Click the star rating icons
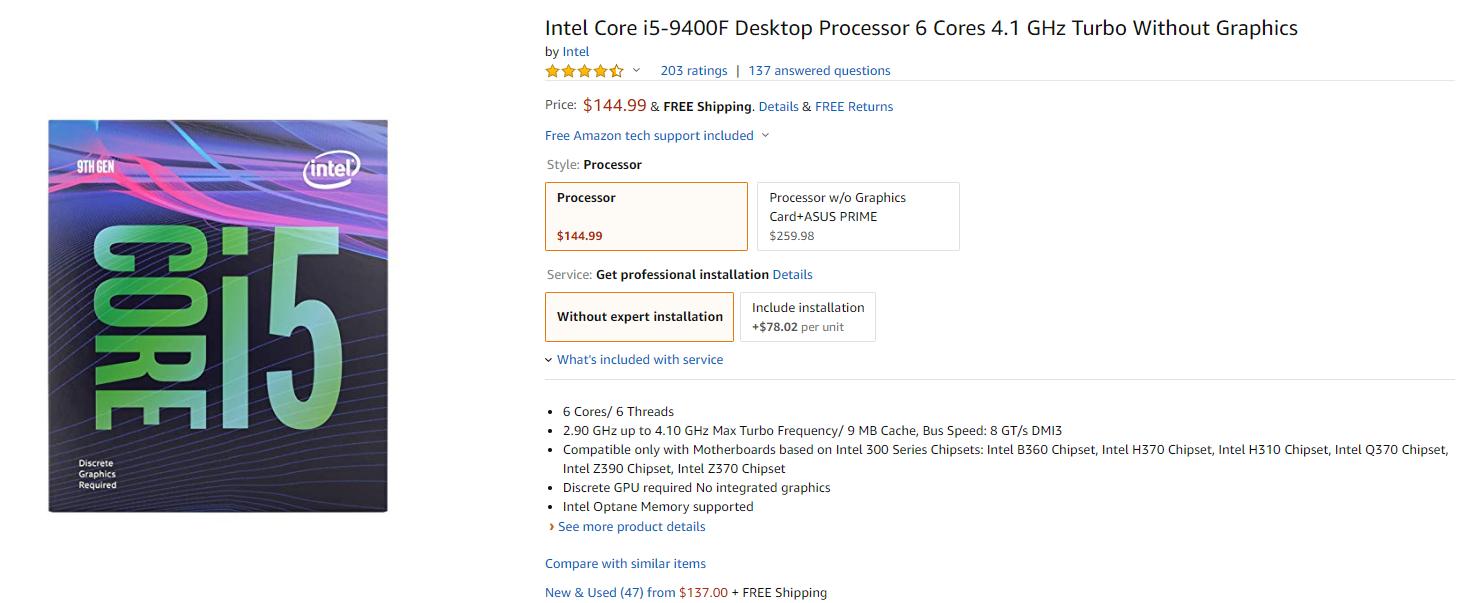The image size is (1461, 603). click(584, 71)
